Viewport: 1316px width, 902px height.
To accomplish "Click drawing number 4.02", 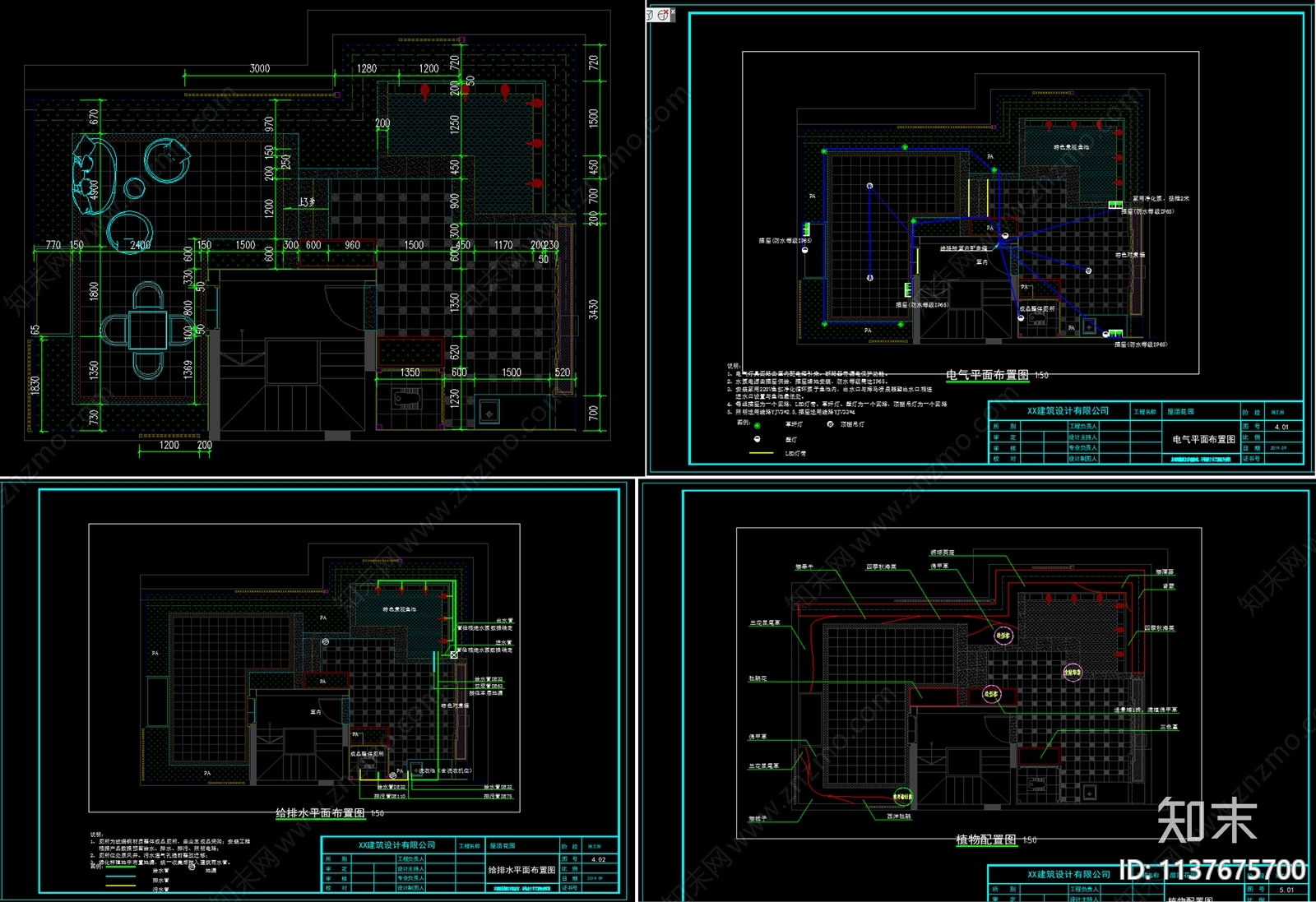I will 599,859.
